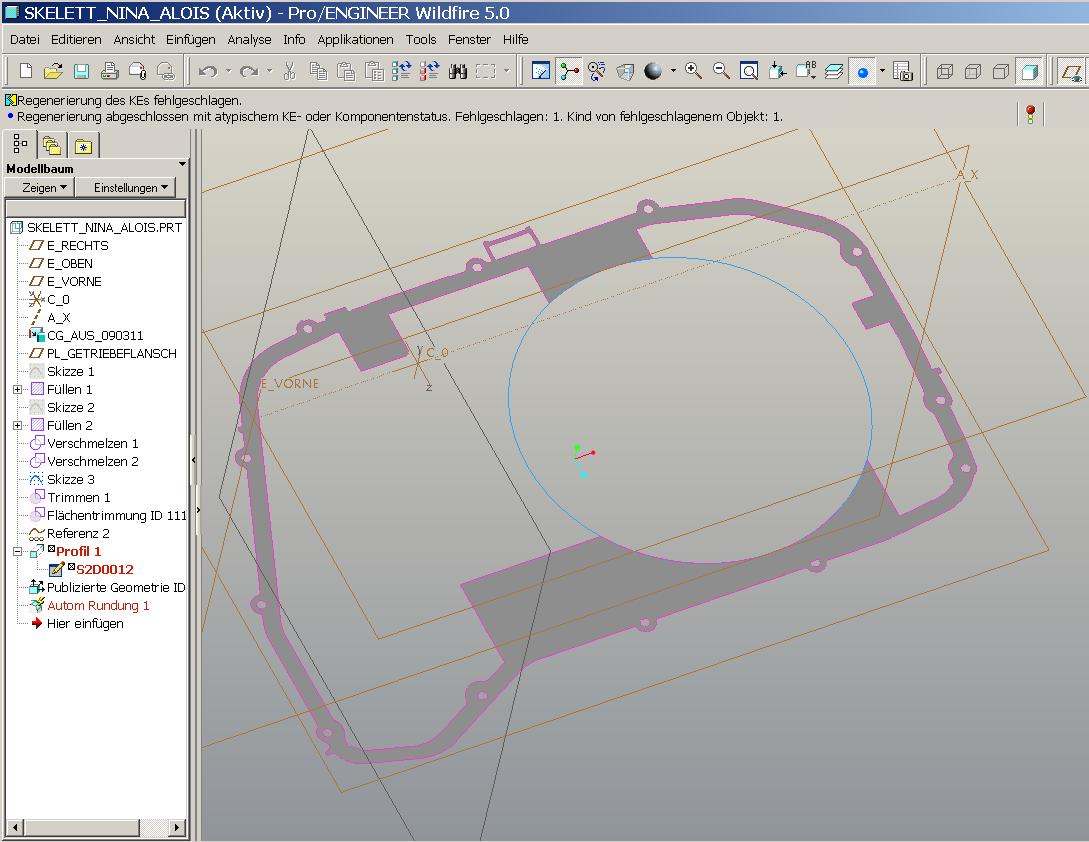Cut the selection with the scissors icon
Viewport: 1089px width, 842px height.
tap(290, 71)
